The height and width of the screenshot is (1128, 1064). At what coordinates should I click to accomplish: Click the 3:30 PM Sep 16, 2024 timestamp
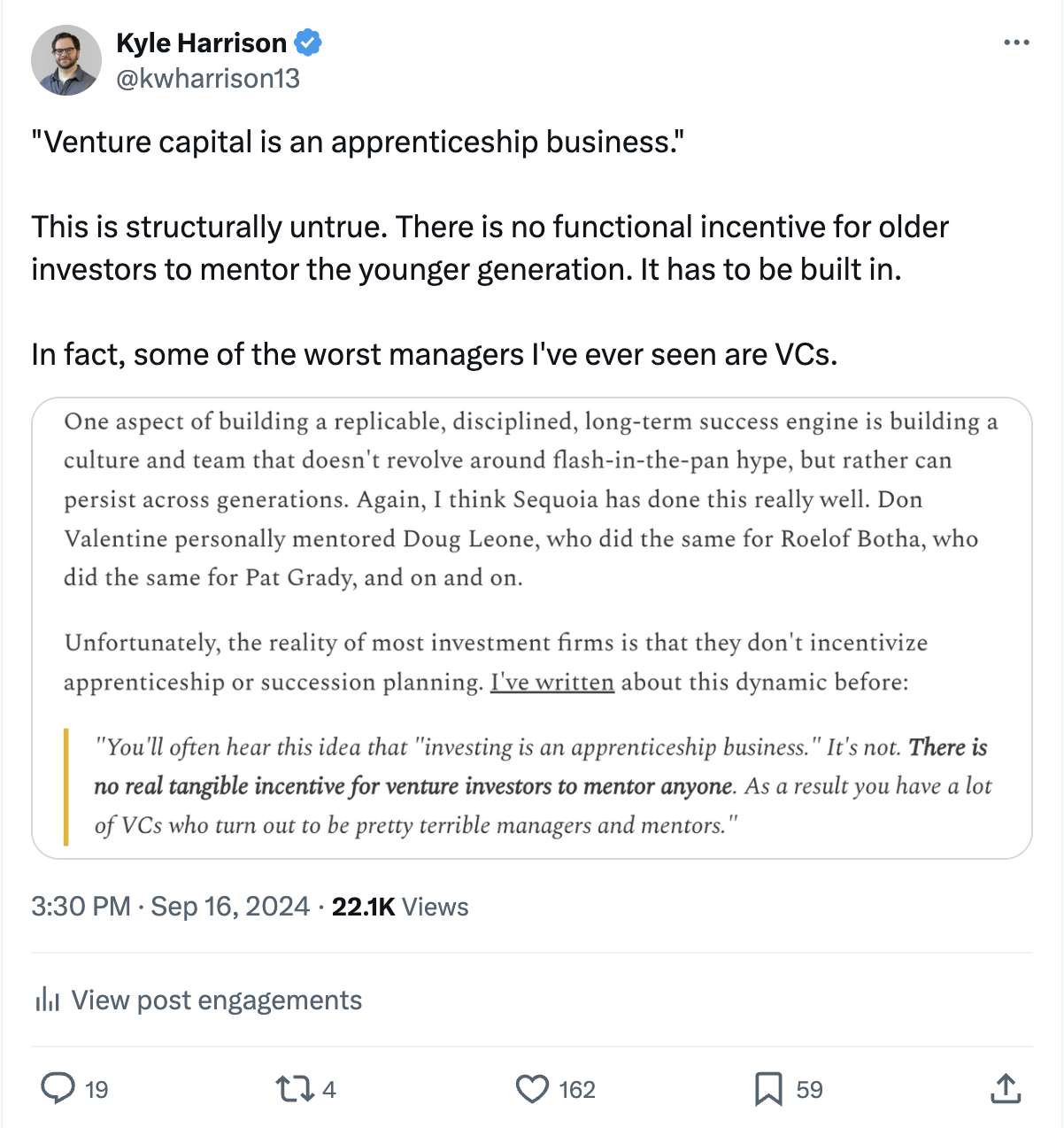coord(170,907)
